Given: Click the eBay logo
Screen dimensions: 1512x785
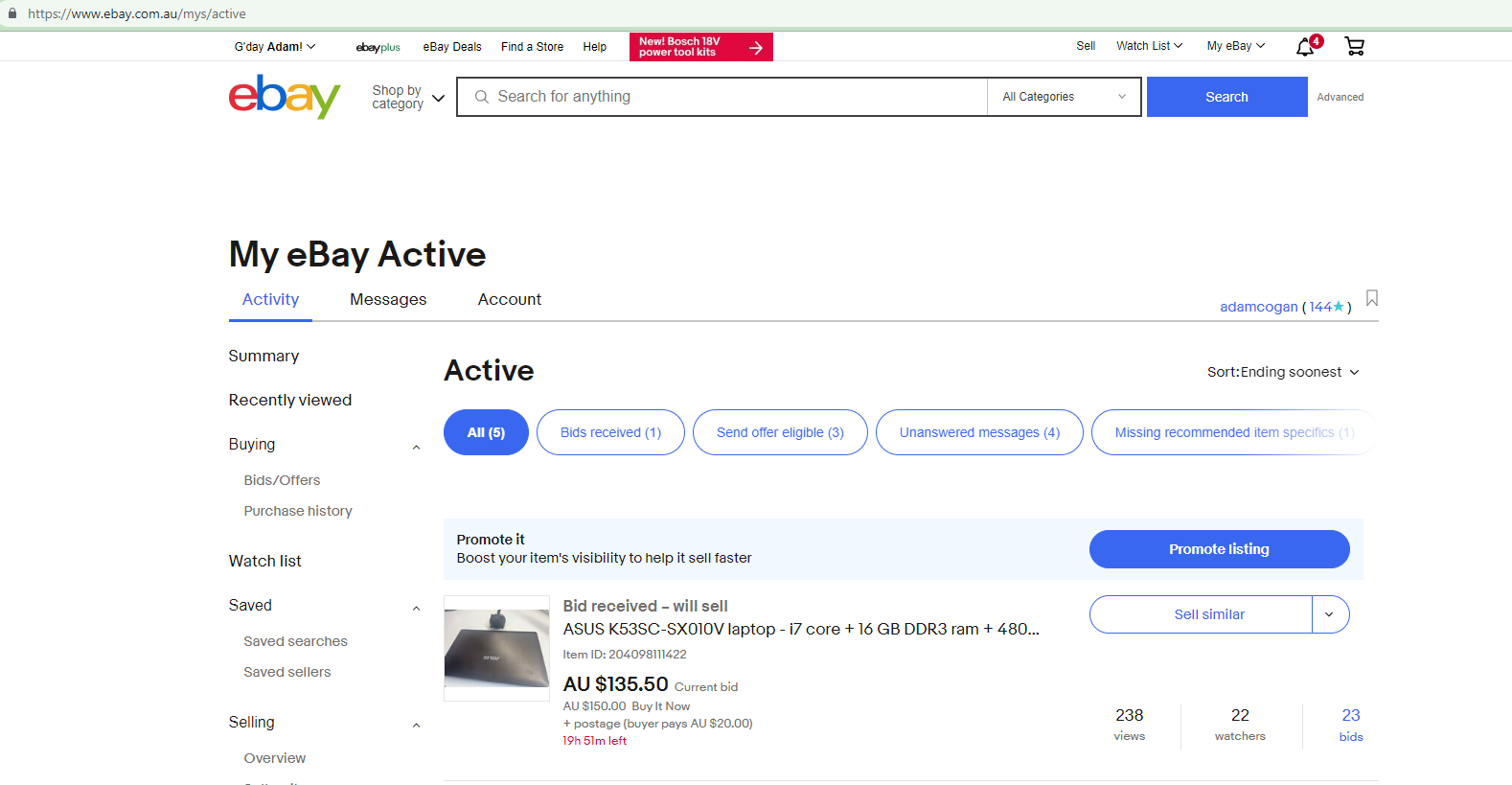Looking at the screenshot, I should point(285,97).
